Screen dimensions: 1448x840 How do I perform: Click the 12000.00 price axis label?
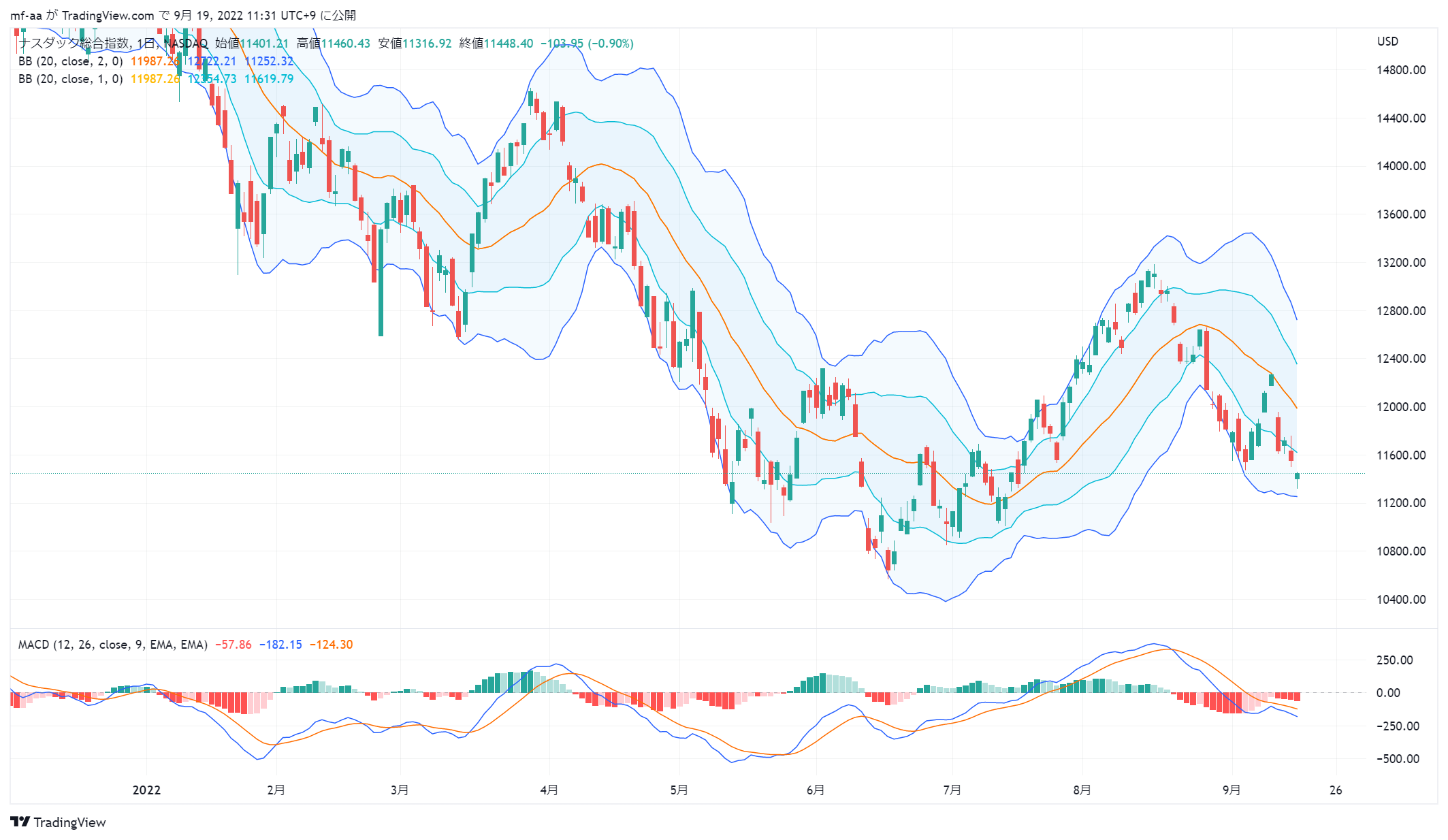[x=1401, y=407]
